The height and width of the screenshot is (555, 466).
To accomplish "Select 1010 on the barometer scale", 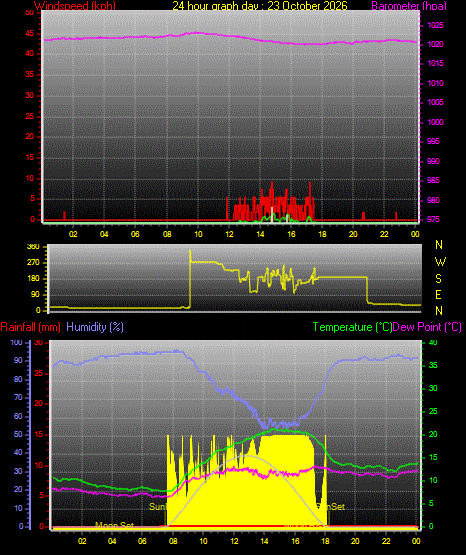I will pyautogui.click(x=435, y=83).
